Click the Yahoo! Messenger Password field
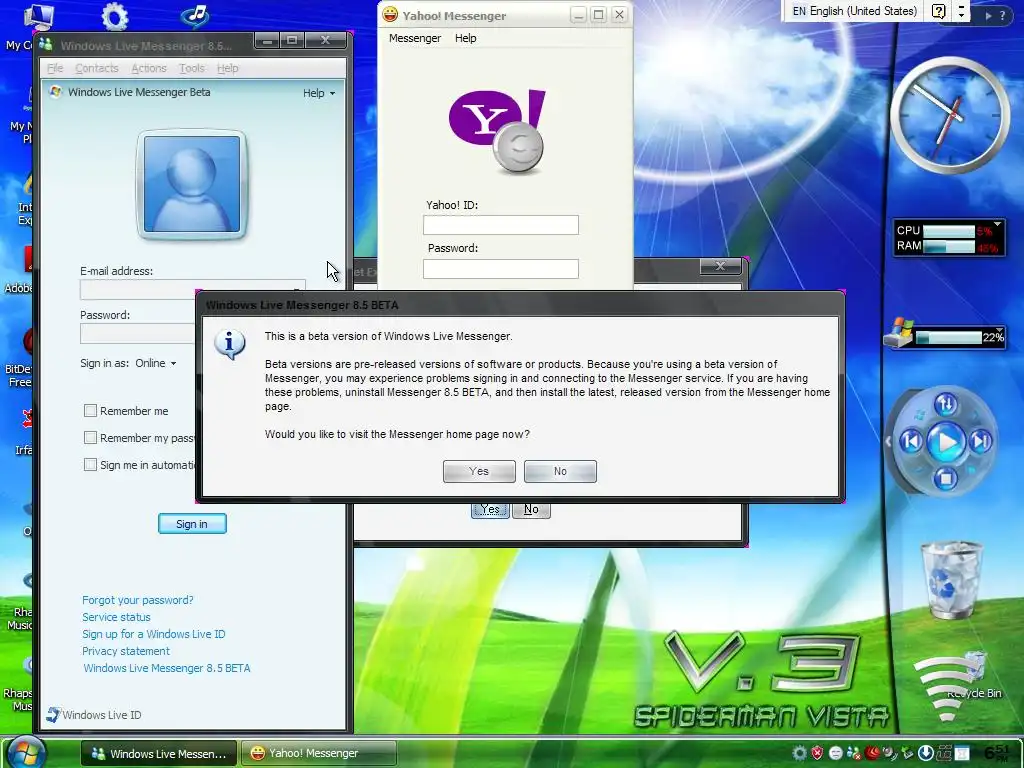 tap(501, 268)
